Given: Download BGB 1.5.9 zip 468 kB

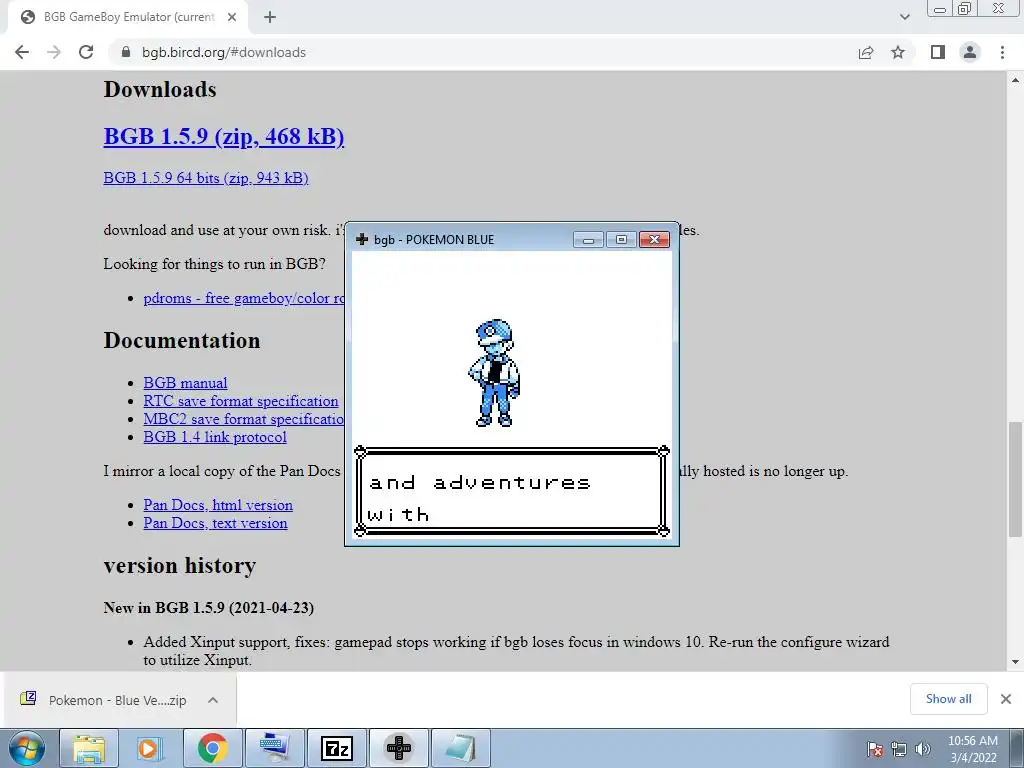Looking at the screenshot, I should coord(223,136).
